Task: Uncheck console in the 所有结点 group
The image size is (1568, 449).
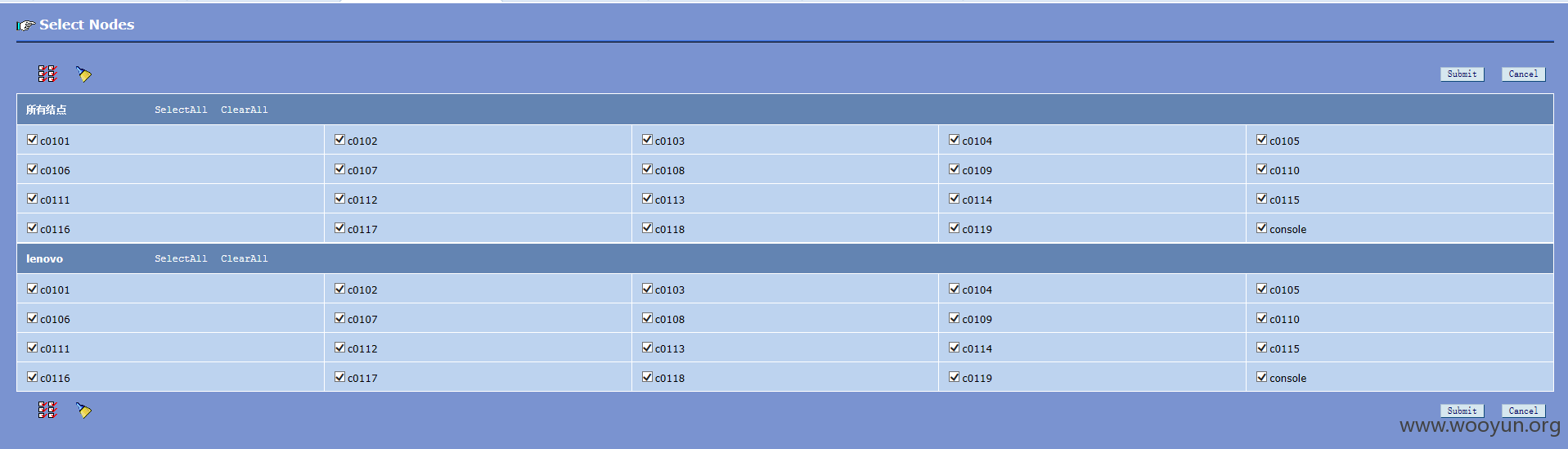Action: tap(1261, 228)
